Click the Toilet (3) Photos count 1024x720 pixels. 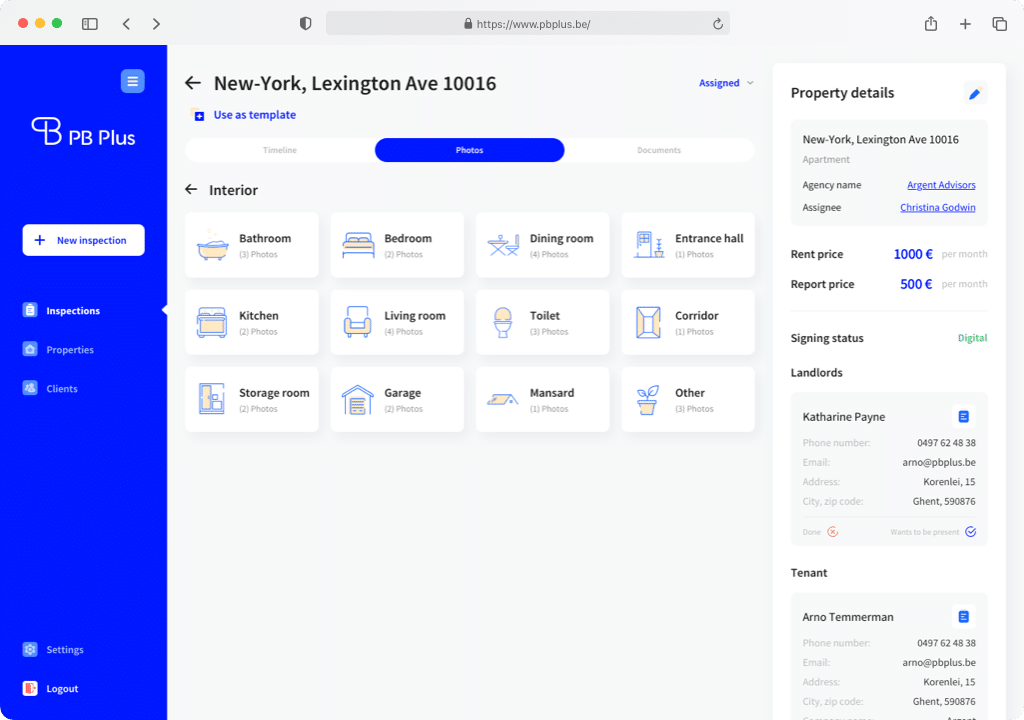tap(549, 332)
